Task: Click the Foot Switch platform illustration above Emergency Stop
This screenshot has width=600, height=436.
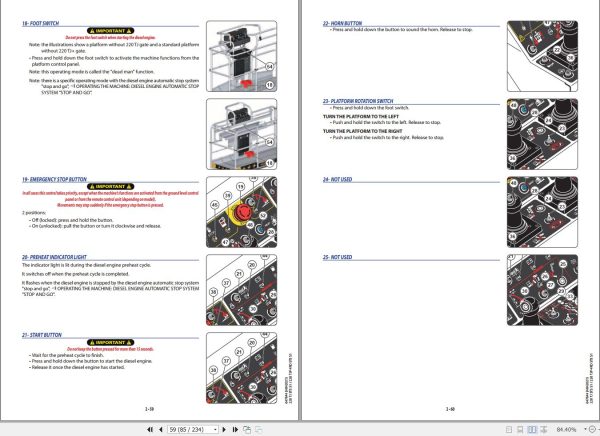Action: [241, 134]
